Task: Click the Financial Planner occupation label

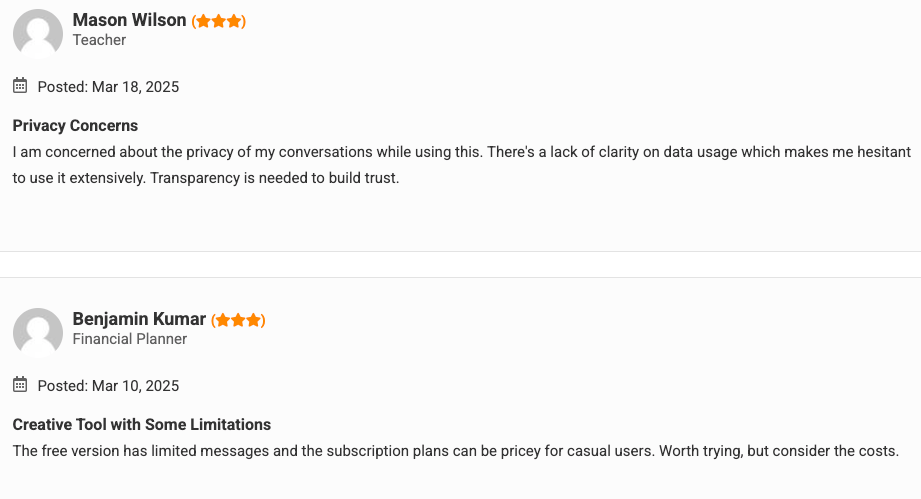Action: click(x=130, y=339)
